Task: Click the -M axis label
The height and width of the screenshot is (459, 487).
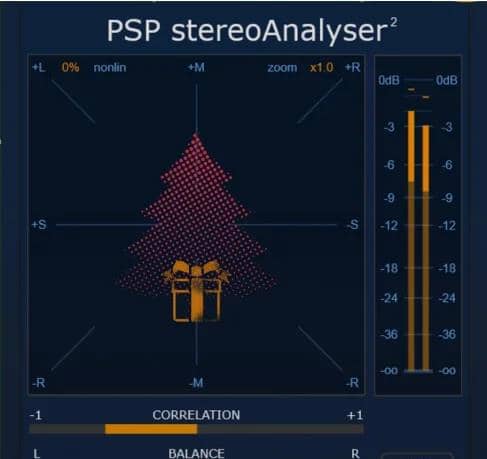Action: [196, 383]
